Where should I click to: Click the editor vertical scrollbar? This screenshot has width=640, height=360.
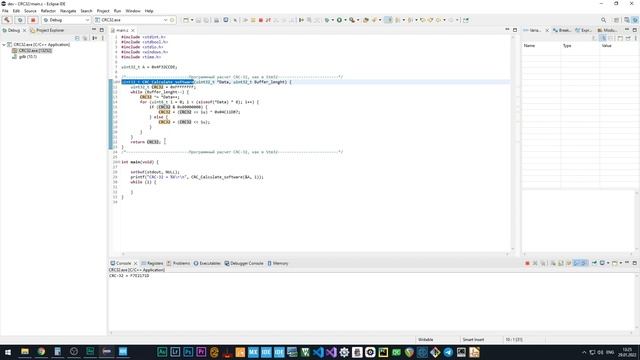[513, 143]
